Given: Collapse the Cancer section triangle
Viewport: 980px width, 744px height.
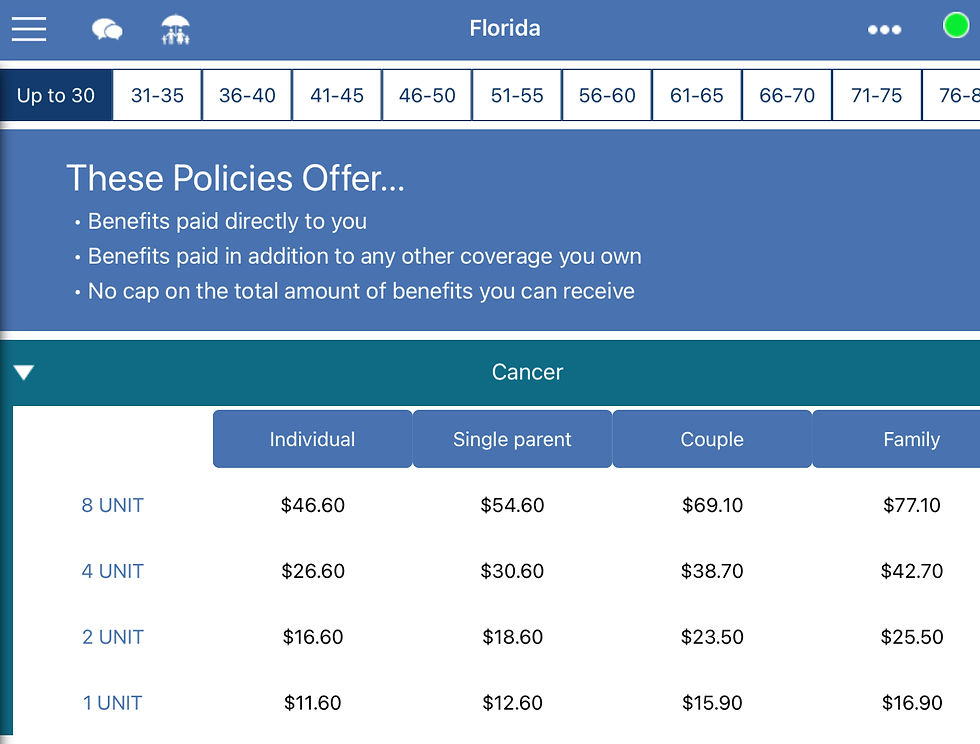Looking at the screenshot, I should (24, 373).
